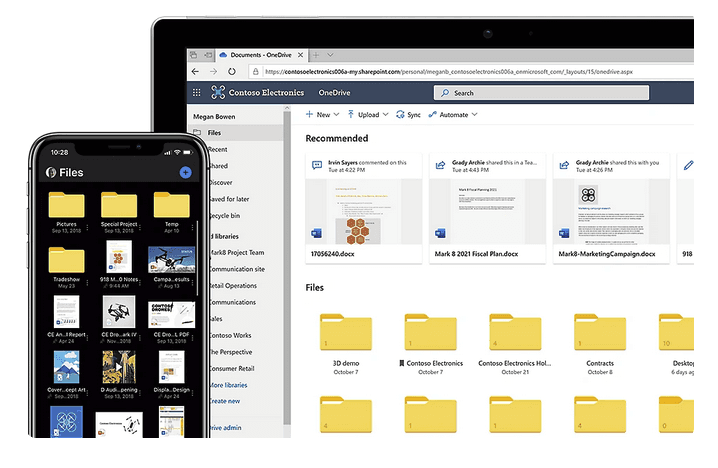718x468 pixels.
Task: Open a new browser tab
Action: click(x=315, y=55)
